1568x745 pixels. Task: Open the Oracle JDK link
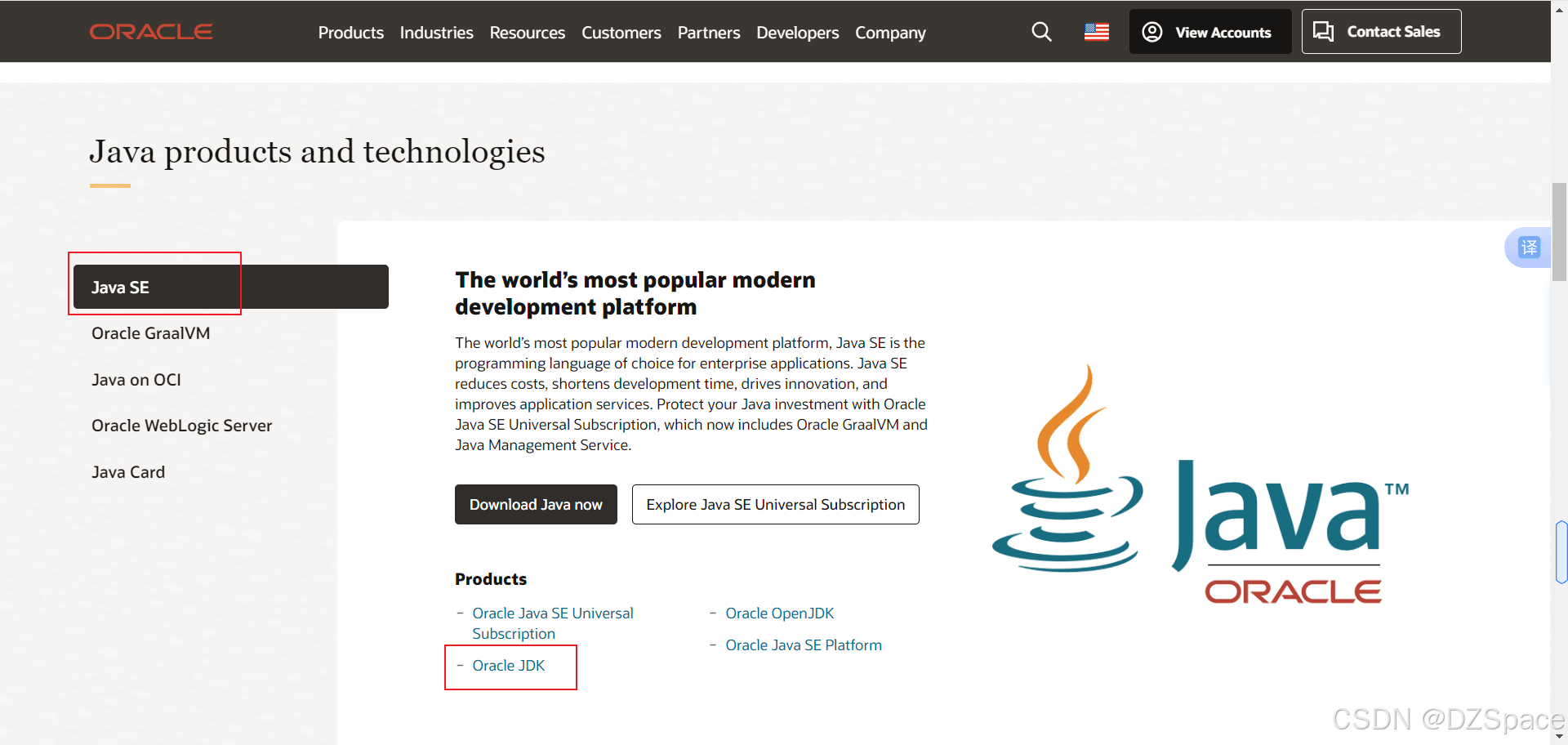tap(508, 666)
